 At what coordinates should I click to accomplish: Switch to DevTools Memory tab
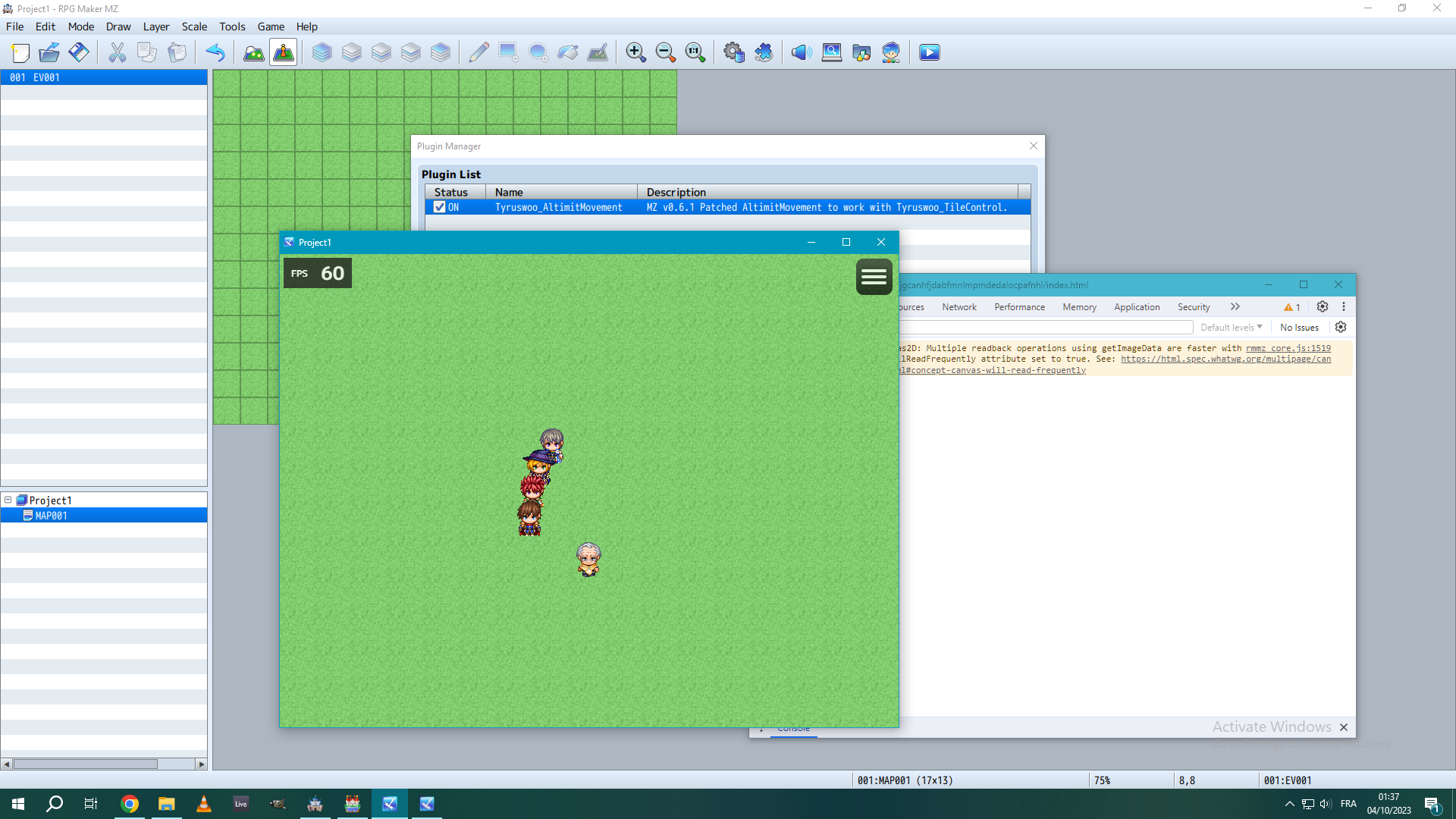(x=1079, y=307)
